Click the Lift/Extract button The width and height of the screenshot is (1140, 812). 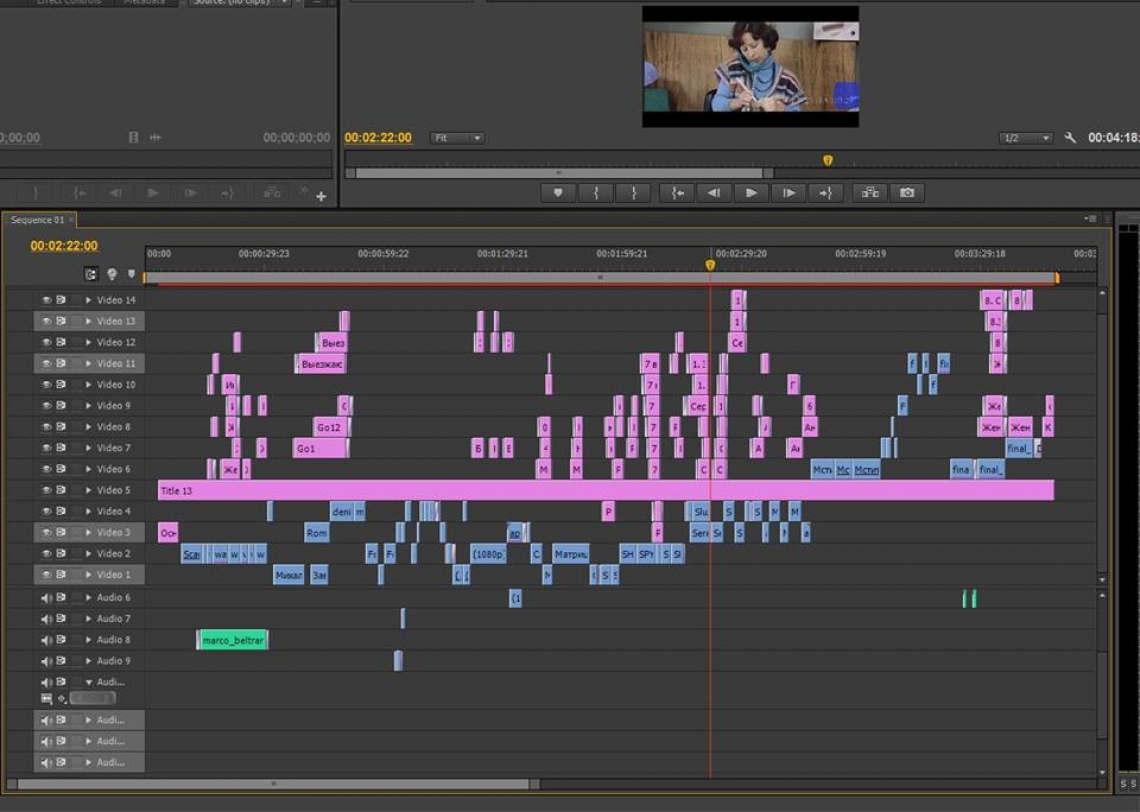(x=870, y=193)
